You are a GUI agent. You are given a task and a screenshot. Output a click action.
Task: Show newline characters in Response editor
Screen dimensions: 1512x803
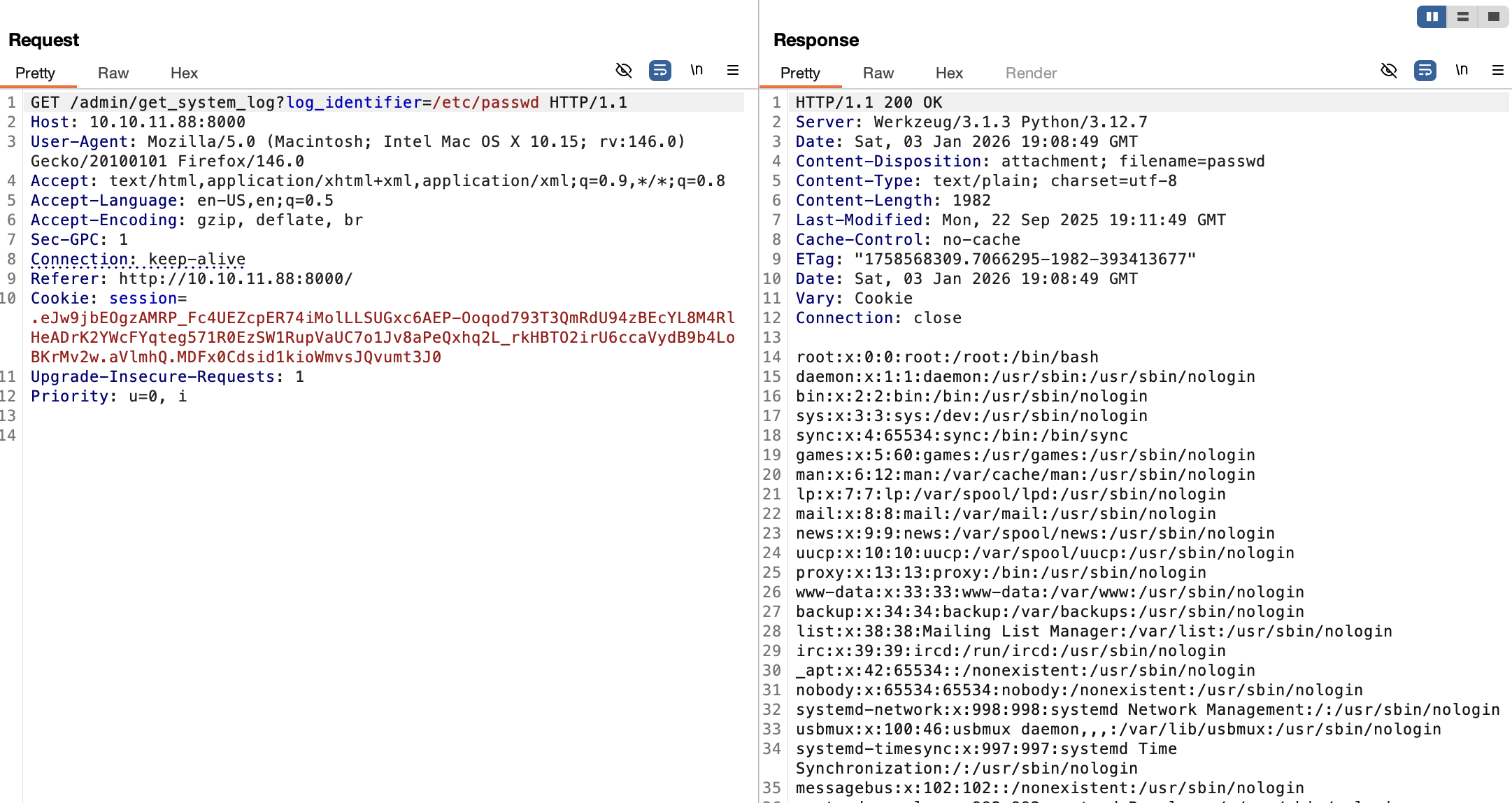point(1462,71)
